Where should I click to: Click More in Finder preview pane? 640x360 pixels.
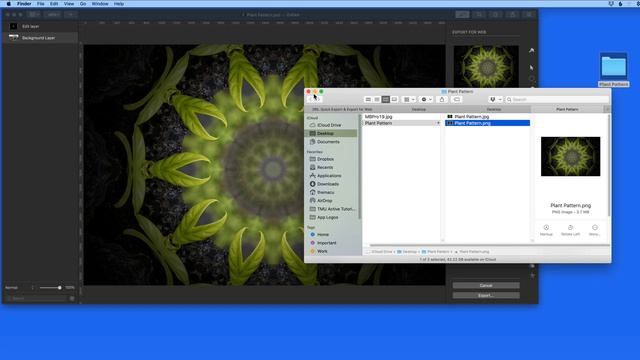(594, 230)
